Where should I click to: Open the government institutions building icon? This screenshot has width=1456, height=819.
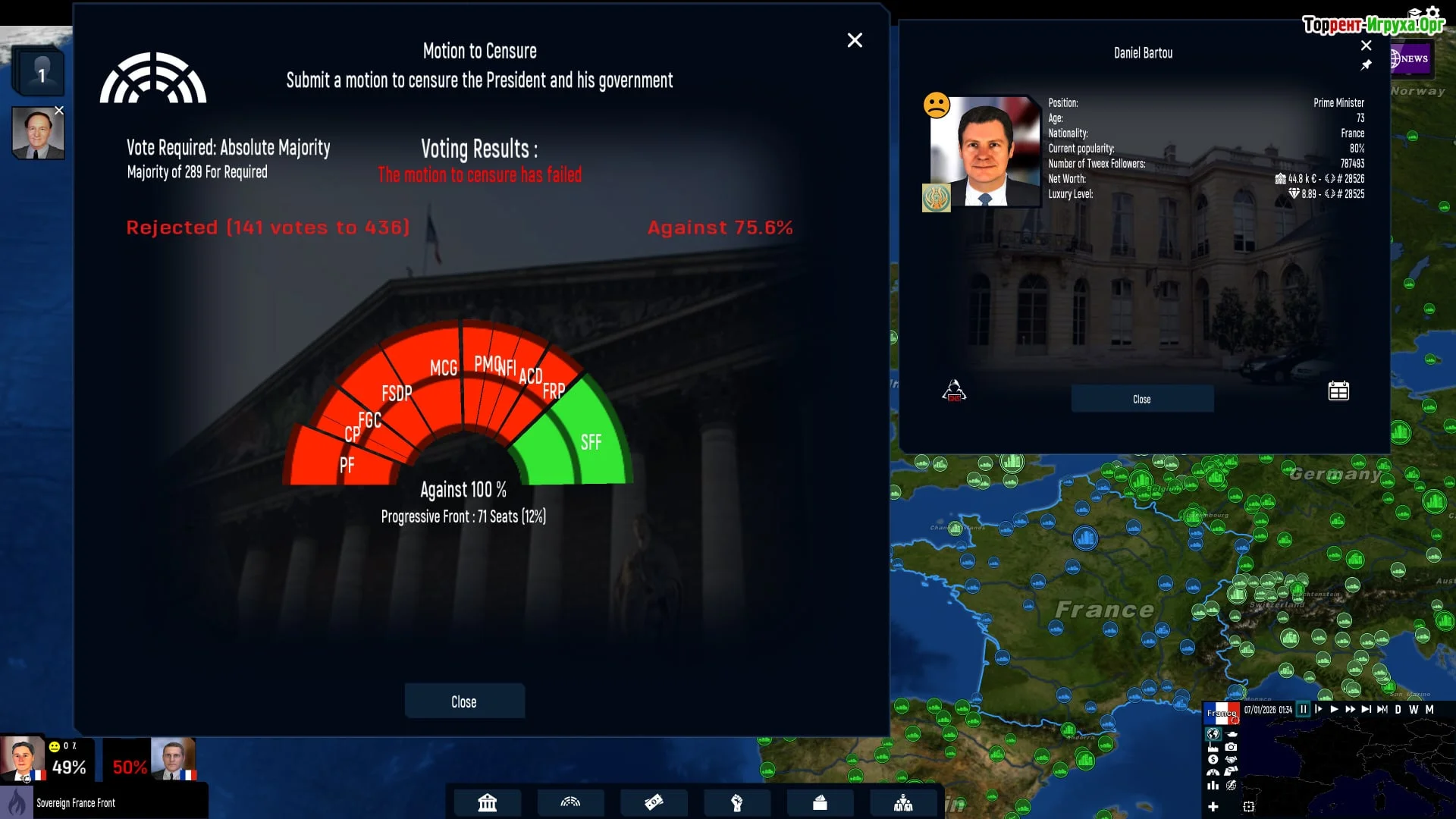pos(487,802)
